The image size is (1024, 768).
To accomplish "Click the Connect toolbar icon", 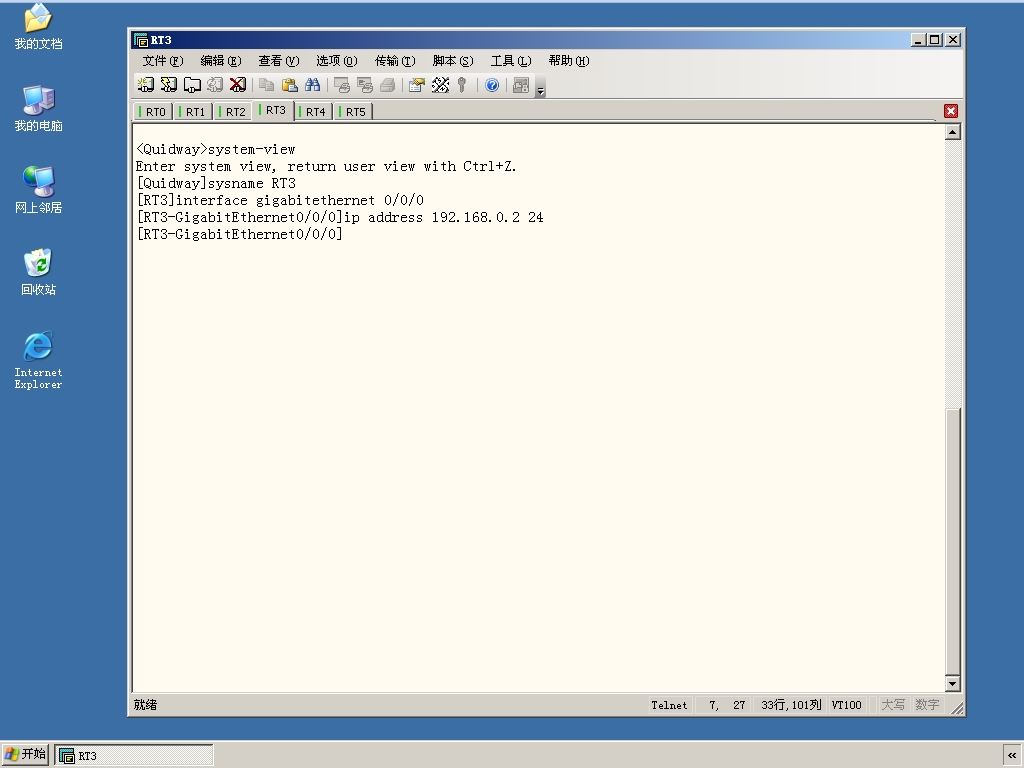I will tap(145, 85).
